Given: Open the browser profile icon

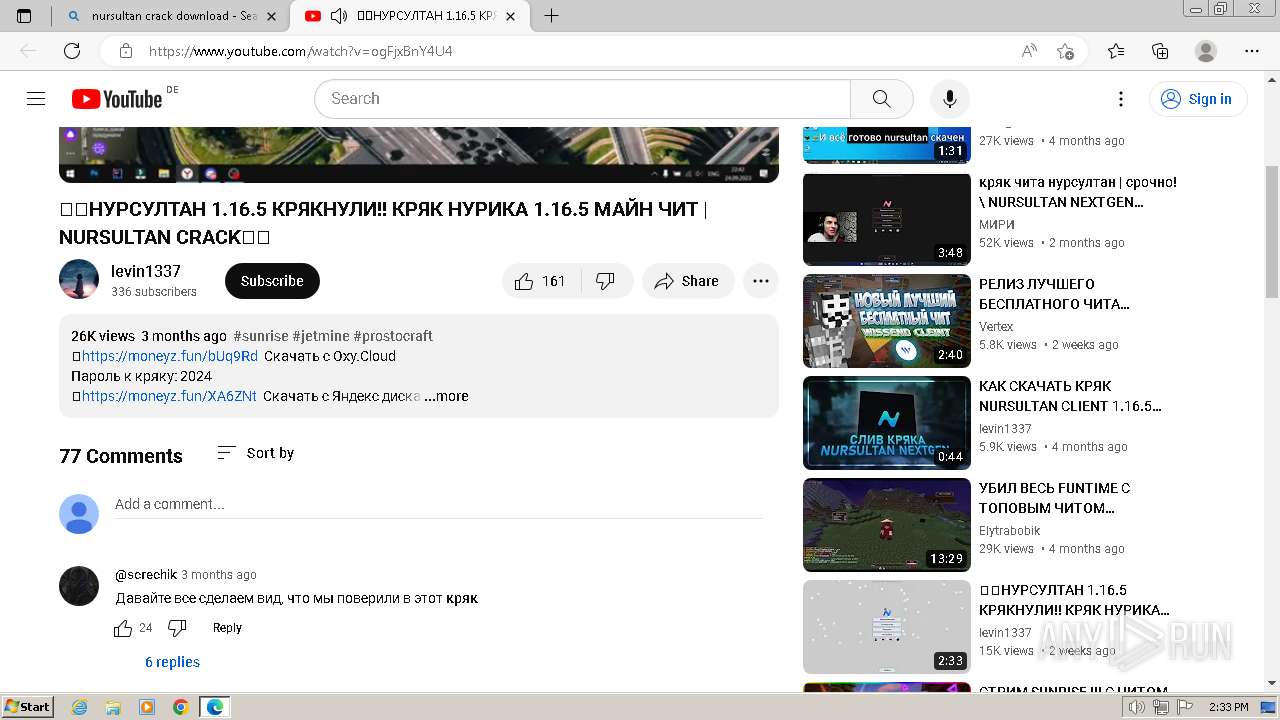Looking at the screenshot, I should tap(1206, 51).
